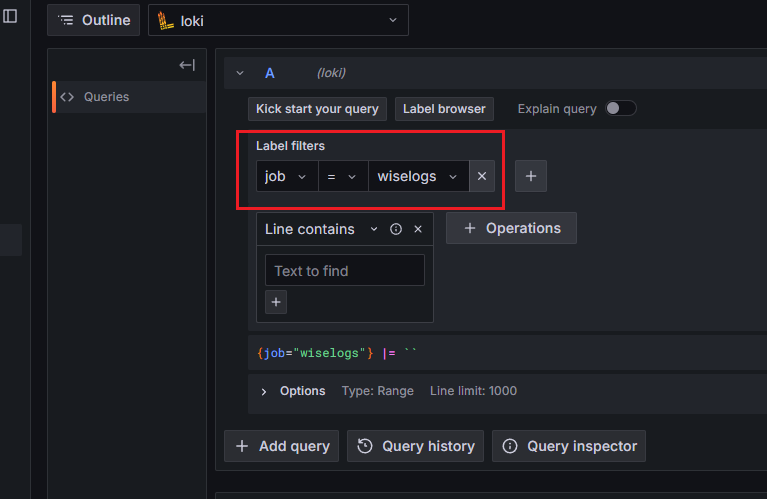
Task: Remove the Line contains operation
Action: tap(418, 229)
